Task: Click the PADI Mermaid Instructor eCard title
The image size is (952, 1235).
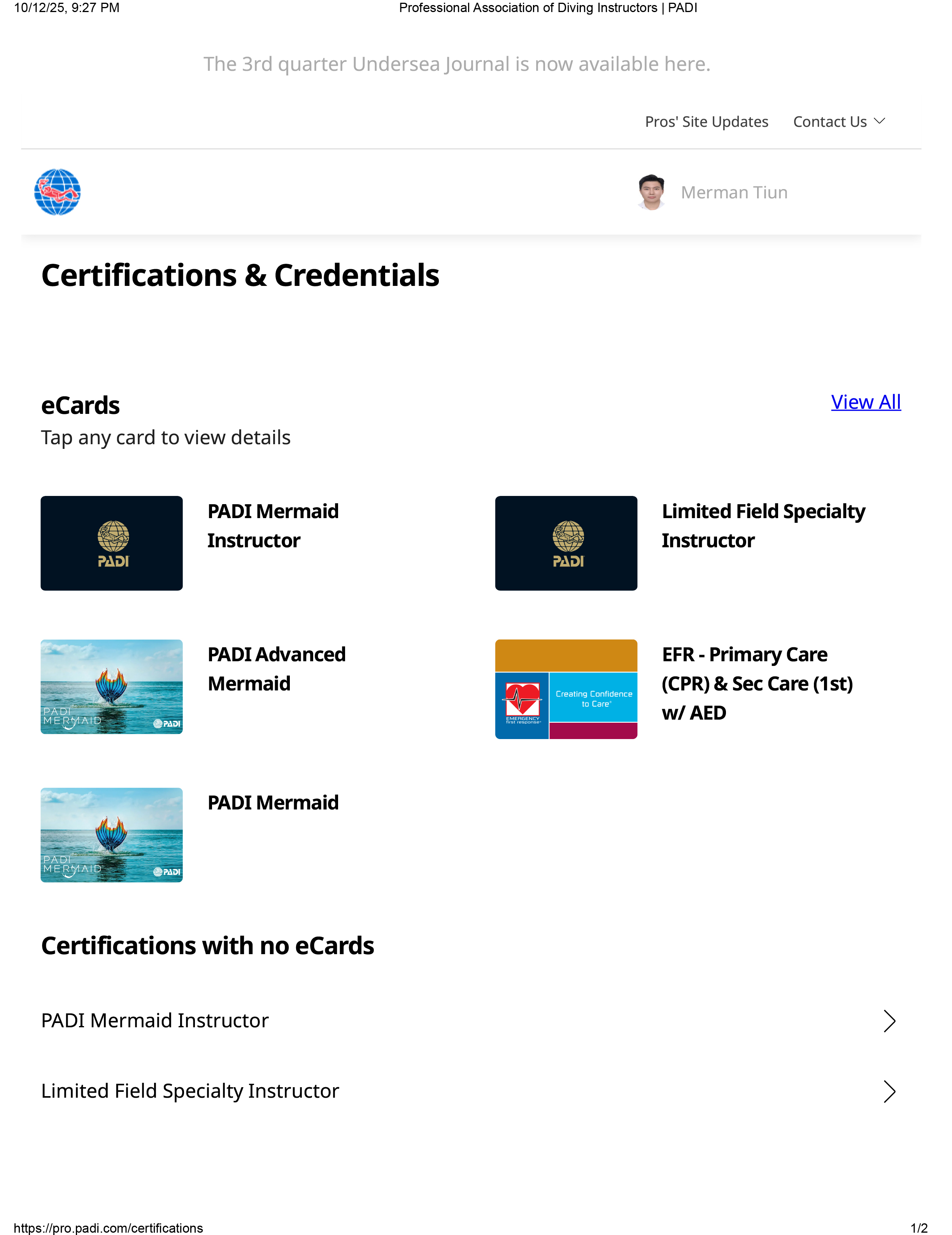Action: click(273, 526)
